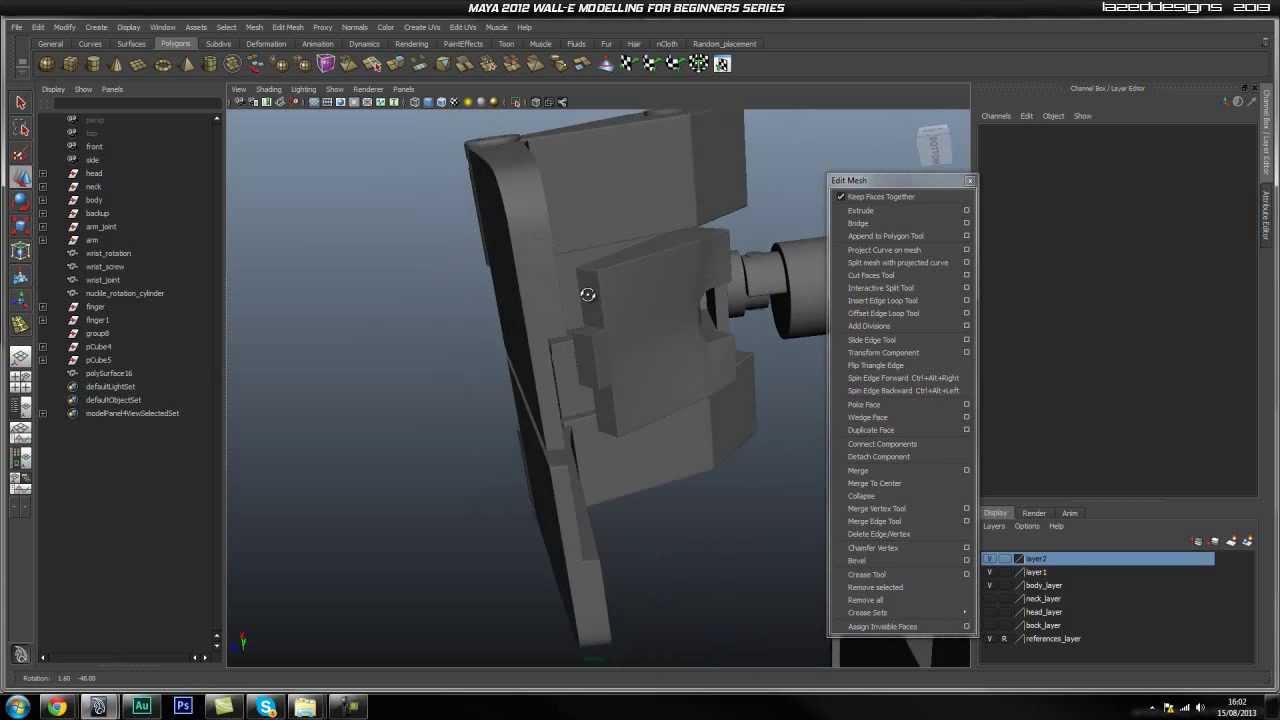Viewport: 1280px width, 720px height.
Task: Create a polygon sphere from the shelf
Action: (46, 64)
